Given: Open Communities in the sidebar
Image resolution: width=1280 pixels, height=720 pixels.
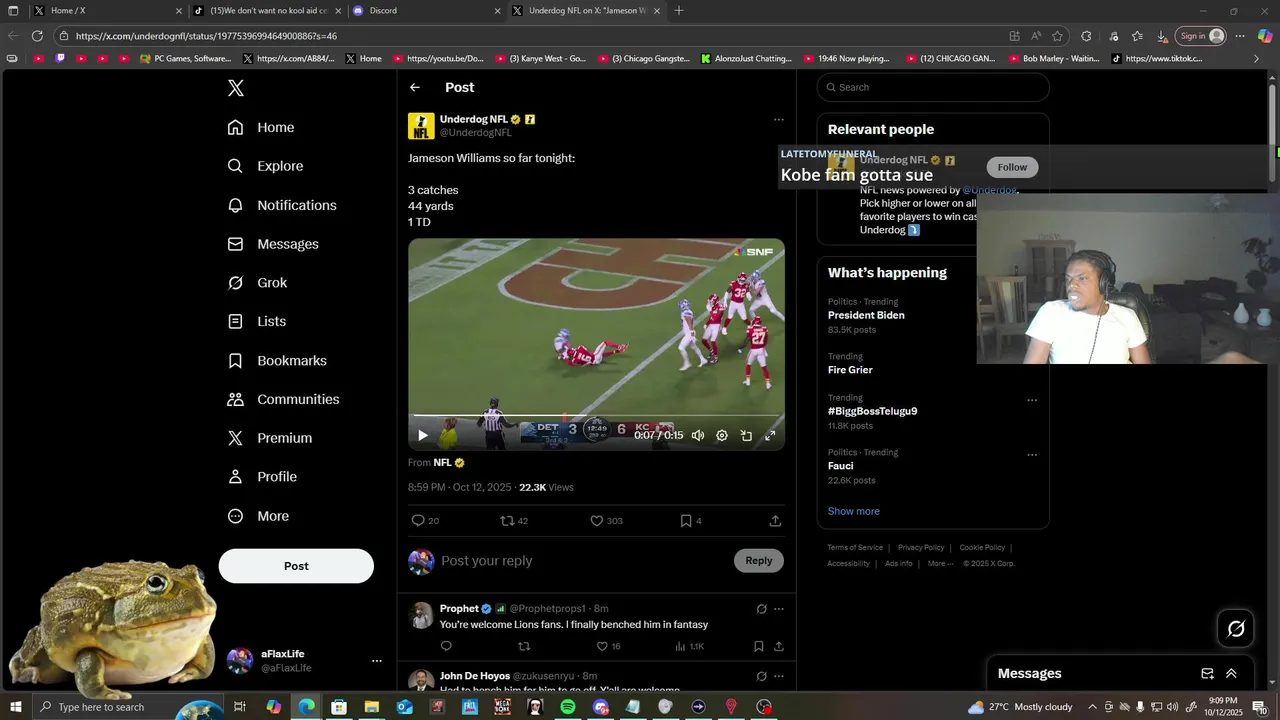Looking at the screenshot, I should (x=284, y=399).
